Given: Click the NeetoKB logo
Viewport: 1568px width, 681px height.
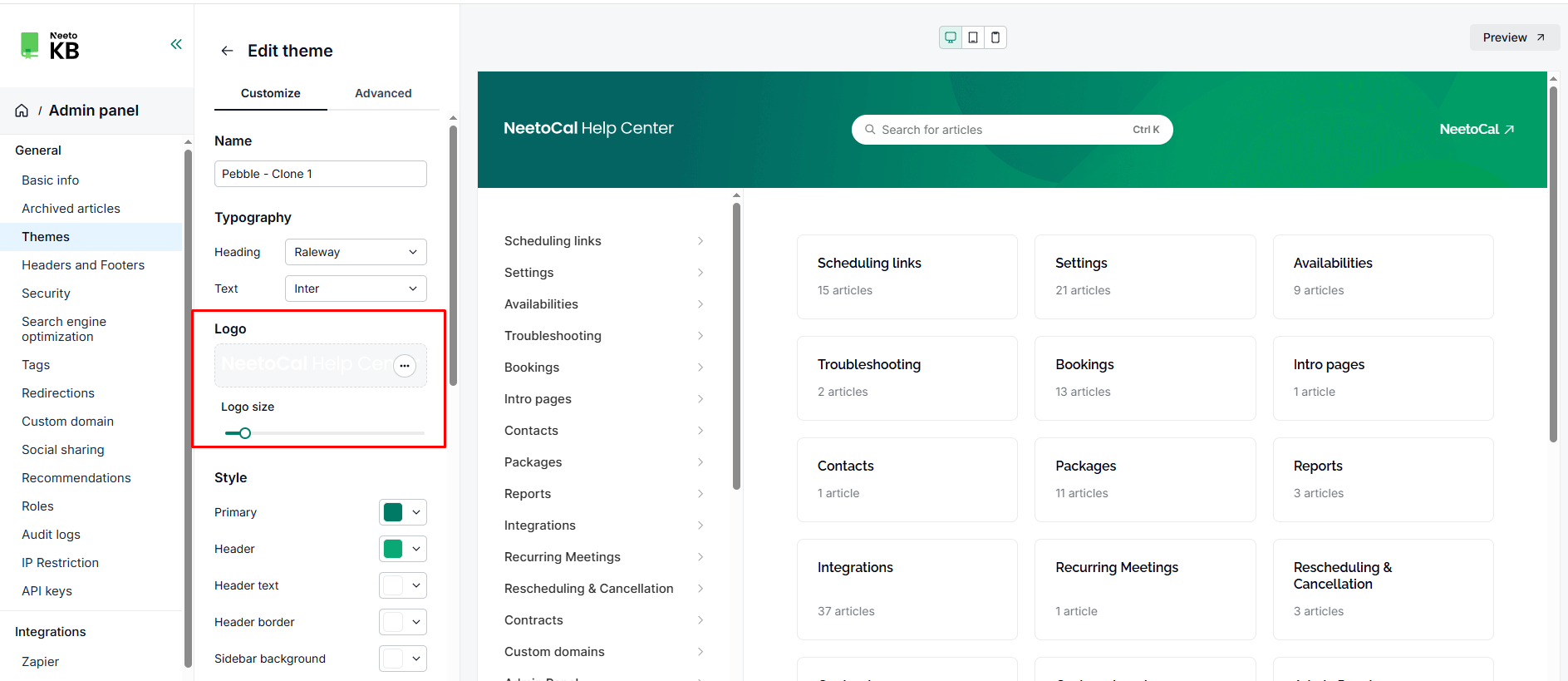Looking at the screenshot, I should [50, 46].
